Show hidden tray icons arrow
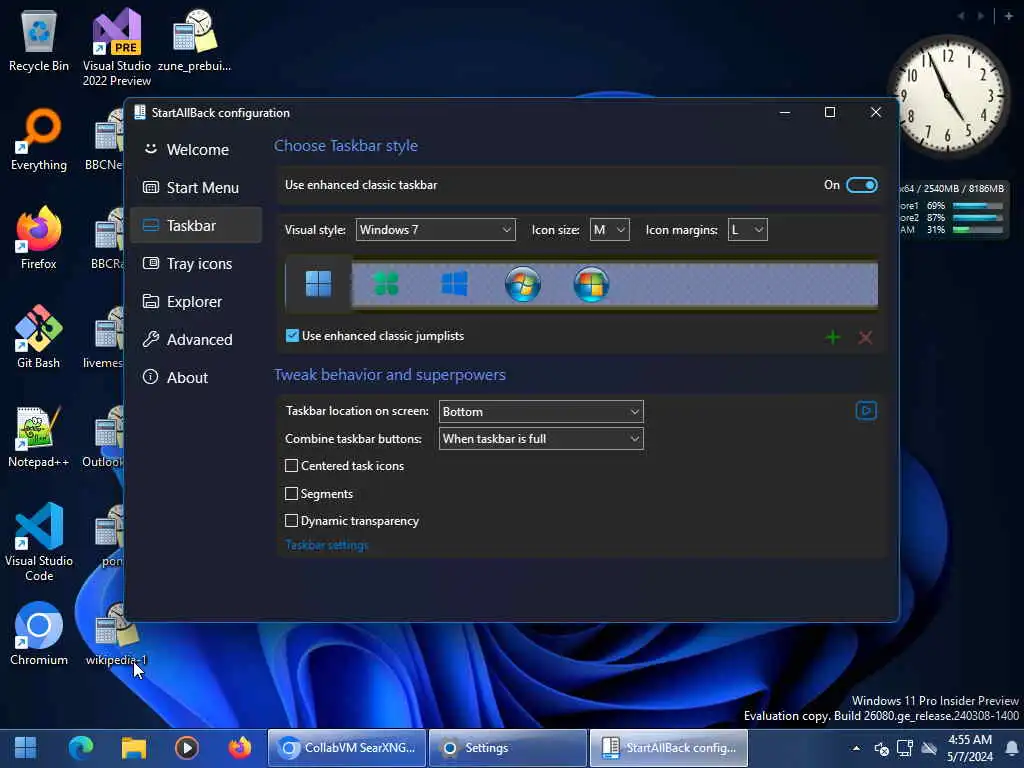 click(856, 748)
